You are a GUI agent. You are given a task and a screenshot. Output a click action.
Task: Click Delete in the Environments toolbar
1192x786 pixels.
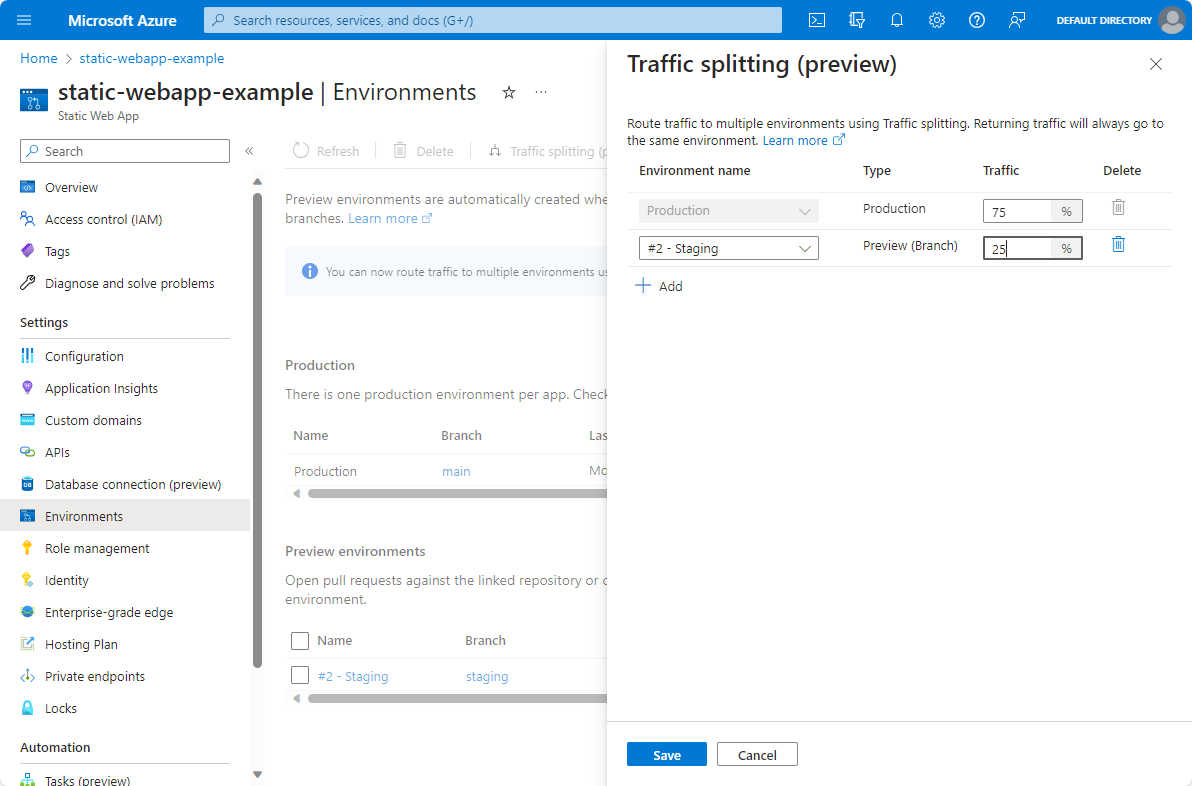pos(423,151)
